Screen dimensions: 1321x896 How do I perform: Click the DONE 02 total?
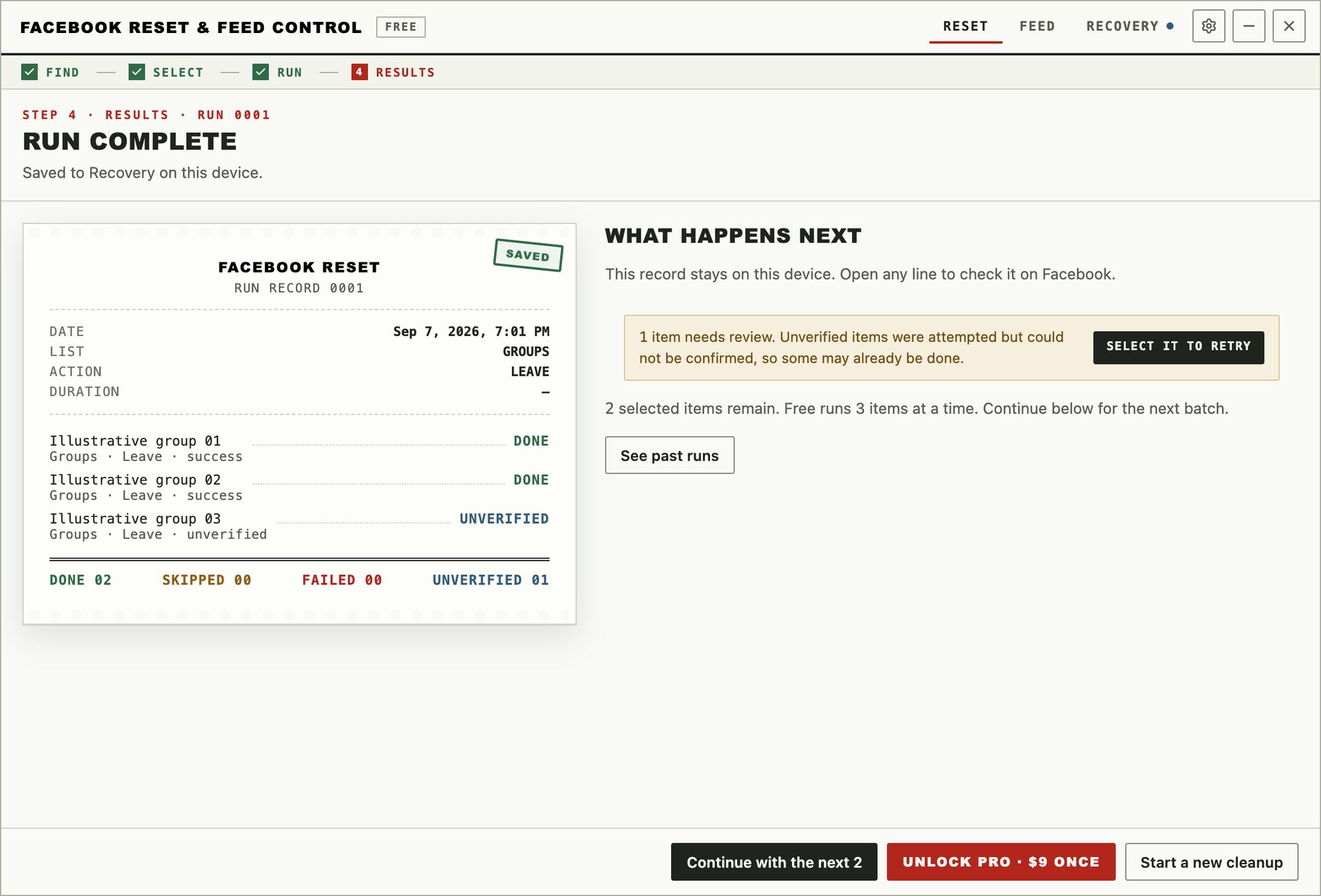tap(81, 580)
